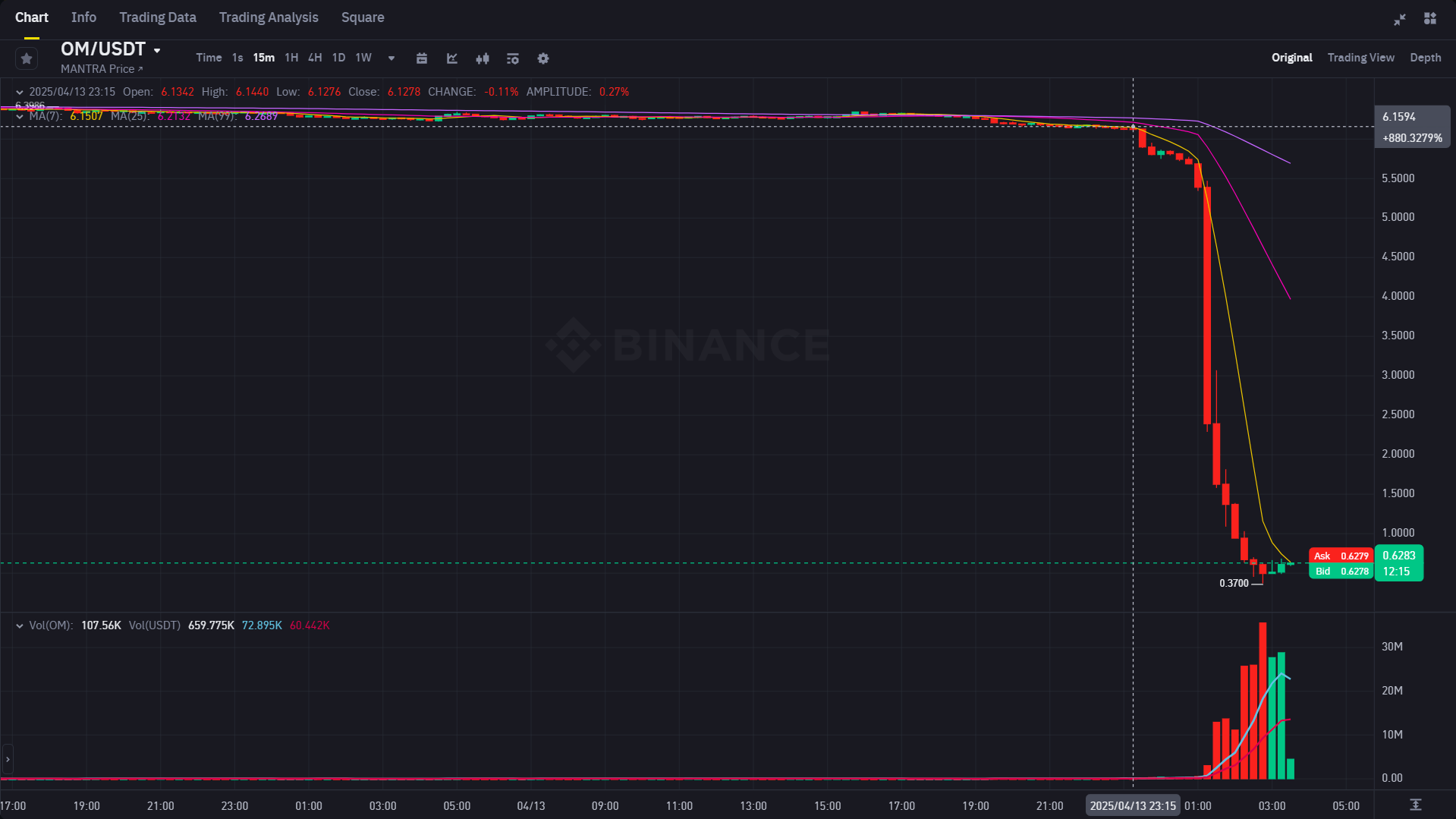Image resolution: width=1456 pixels, height=819 pixels.
Task: Open the MANTRA Price link
Action: coord(103,68)
